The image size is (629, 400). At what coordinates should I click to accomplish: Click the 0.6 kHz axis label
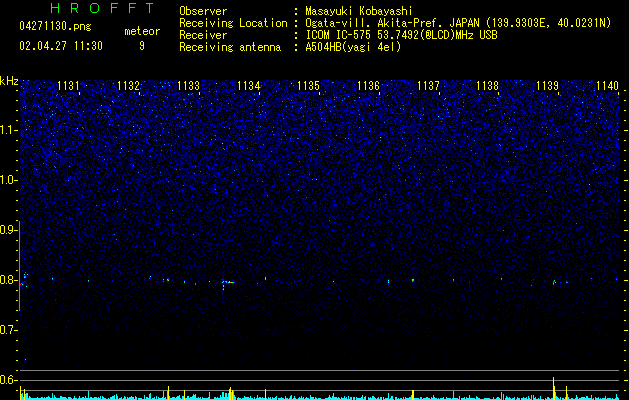(x=7, y=380)
